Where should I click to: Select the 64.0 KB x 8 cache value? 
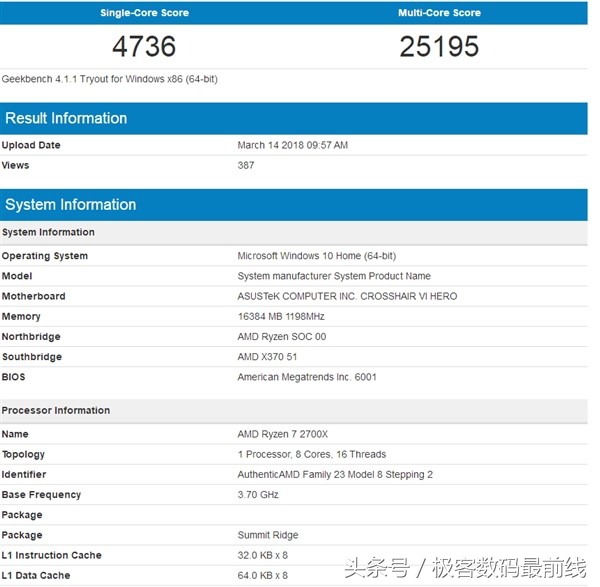[x=262, y=576]
